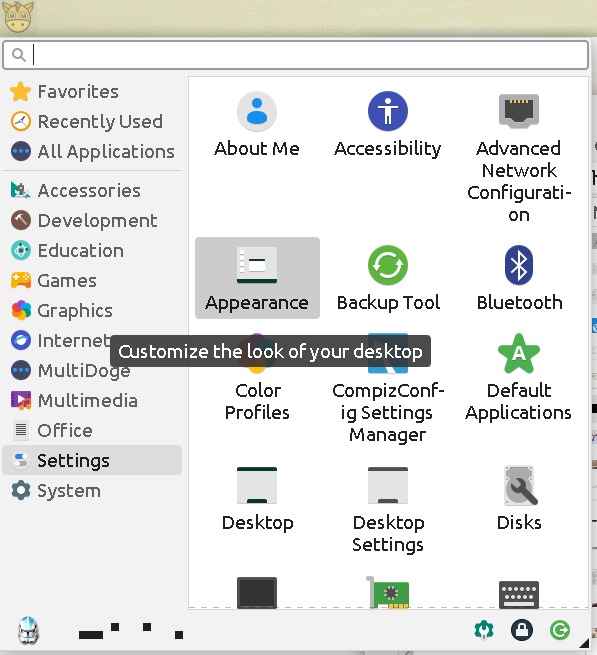Open the Education category

(x=92, y=251)
